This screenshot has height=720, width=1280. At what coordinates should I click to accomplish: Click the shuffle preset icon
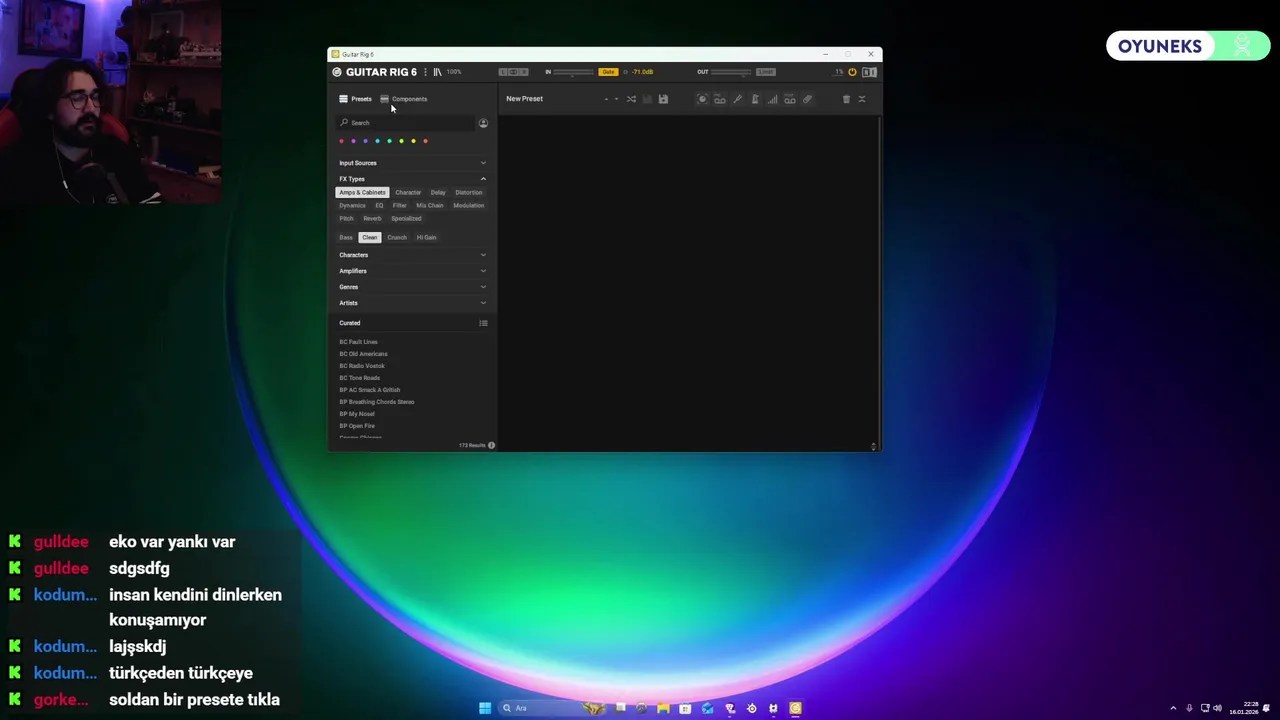coord(631,99)
